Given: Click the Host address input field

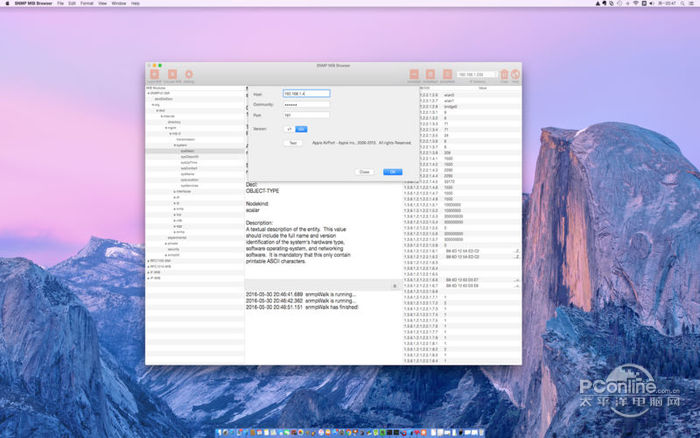Looking at the screenshot, I should click(306, 93).
